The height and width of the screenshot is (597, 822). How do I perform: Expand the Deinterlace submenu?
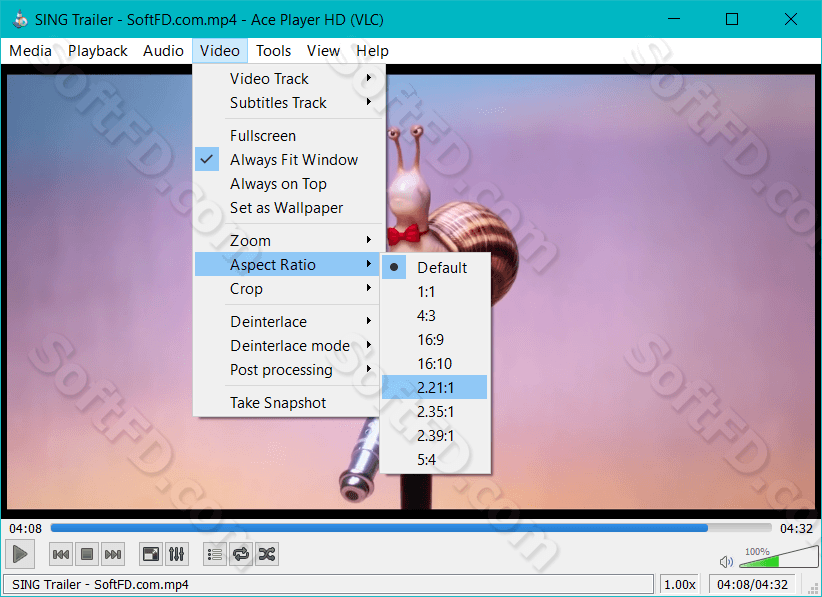pyautogui.click(x=287, y=322)
